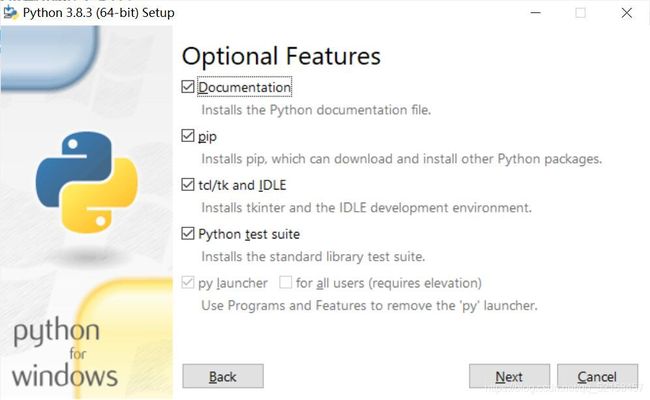The width and height of the screenshot is (650, 400).
Task: Toggle the pip checkbox
Action: tap(188, 136)
